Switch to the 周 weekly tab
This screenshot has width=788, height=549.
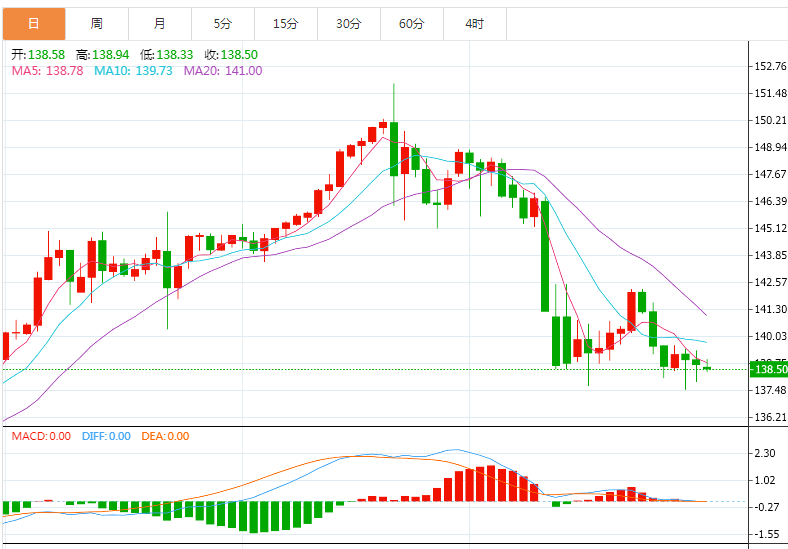97,24
